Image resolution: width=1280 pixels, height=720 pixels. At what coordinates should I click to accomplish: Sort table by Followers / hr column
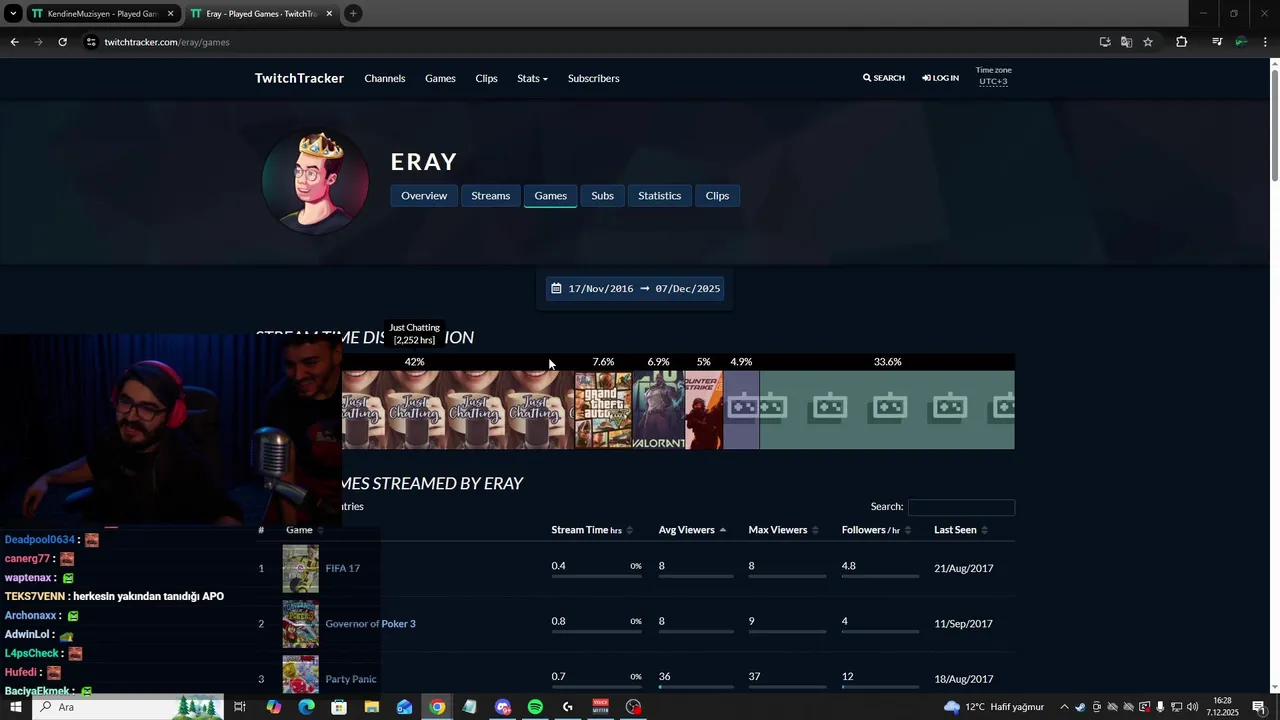click(876, 530)
